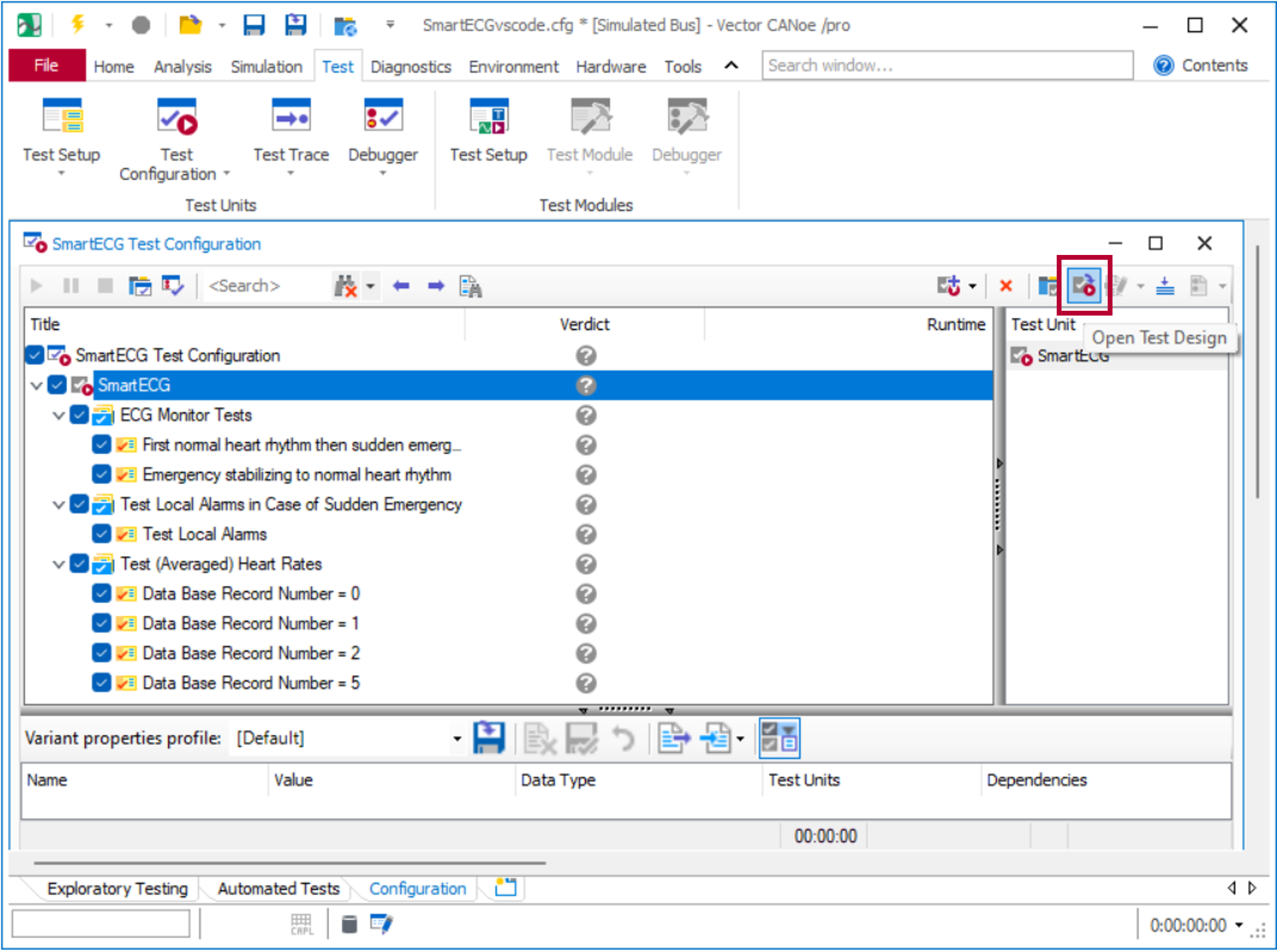
Task: Open the red File menu button
Action: pos(47,66)
